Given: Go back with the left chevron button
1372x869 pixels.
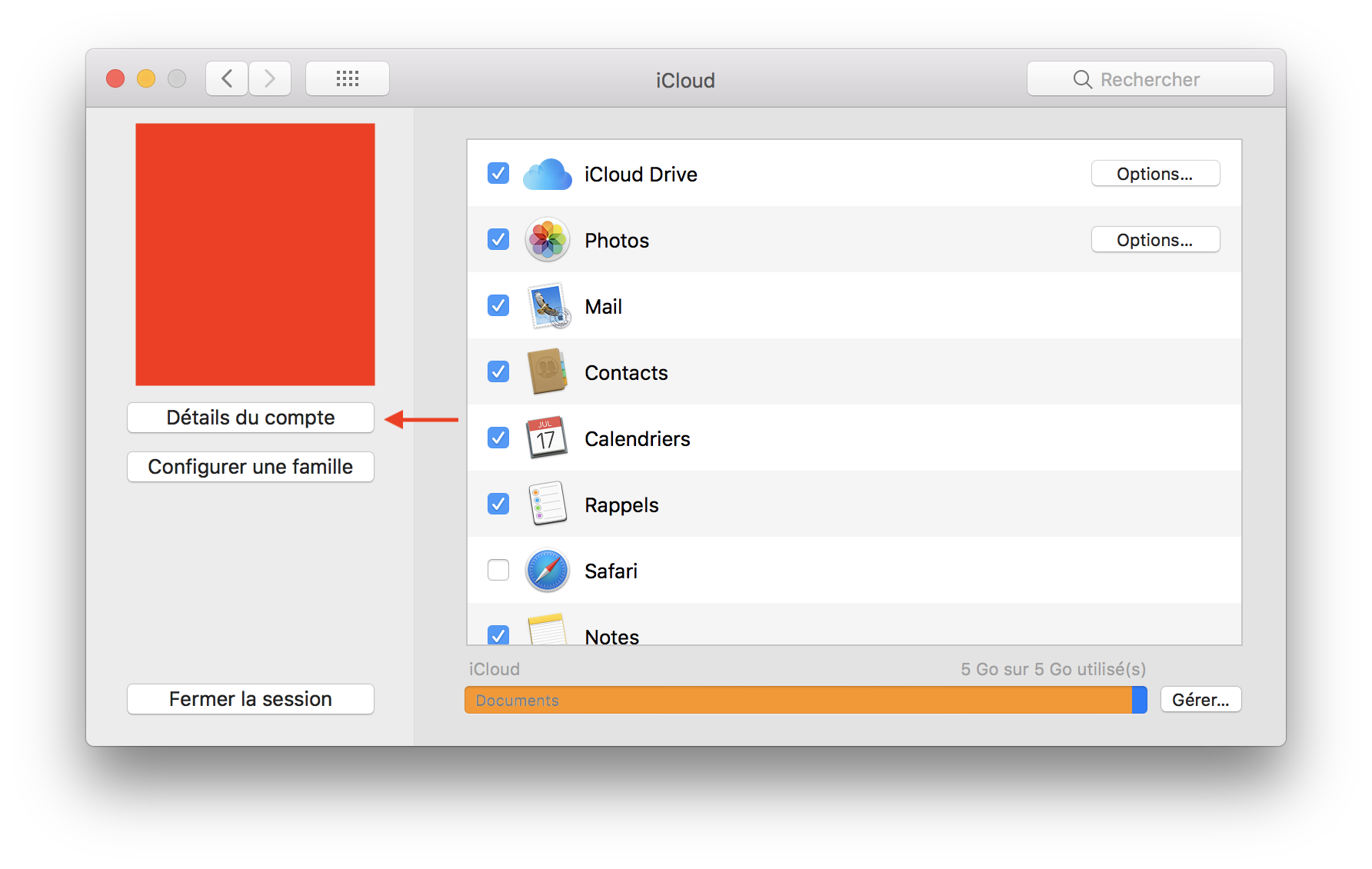Looking at the screenshot, I should 227,78.
